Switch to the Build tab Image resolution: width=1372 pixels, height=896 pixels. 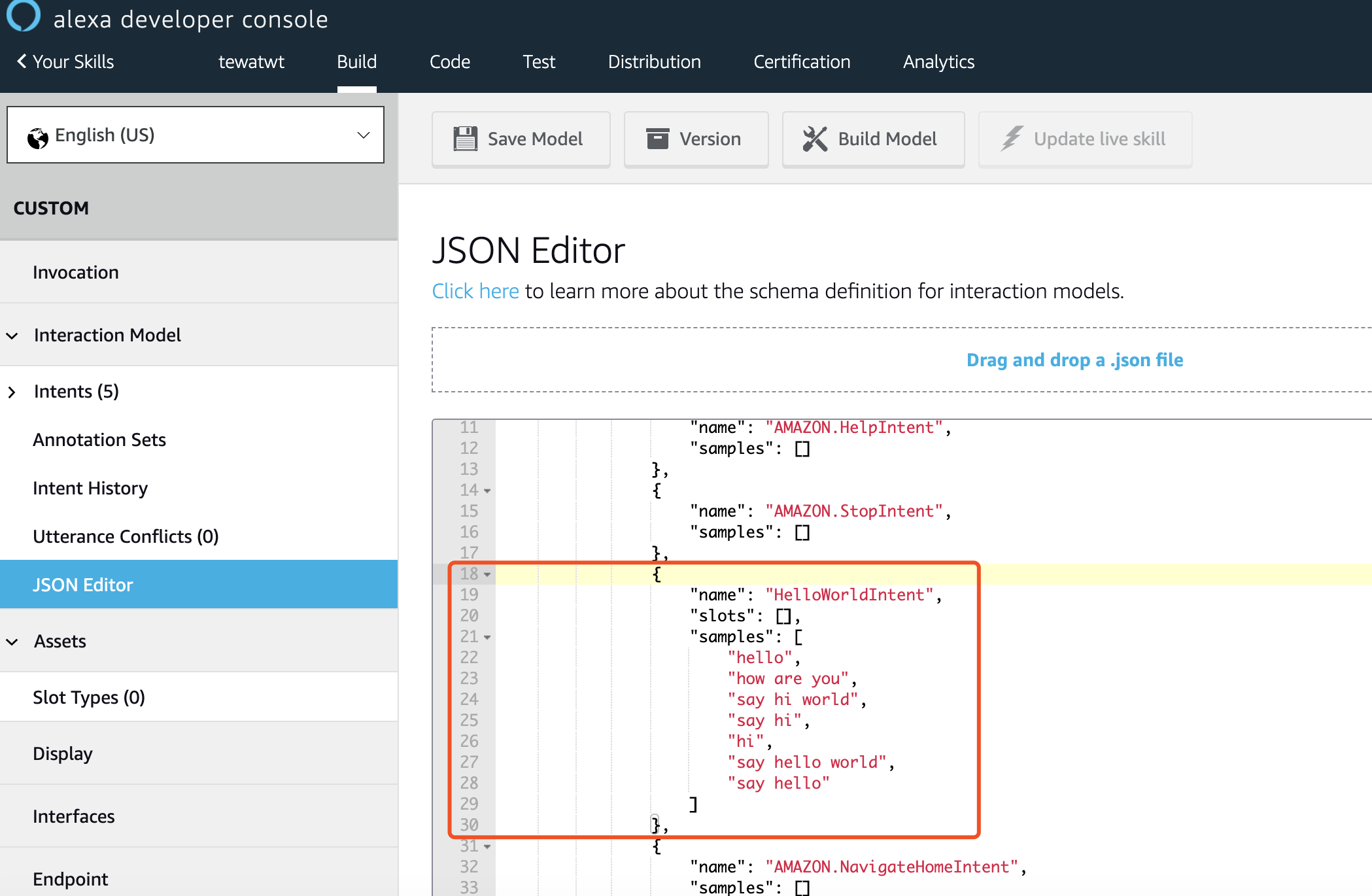[356, 61]
